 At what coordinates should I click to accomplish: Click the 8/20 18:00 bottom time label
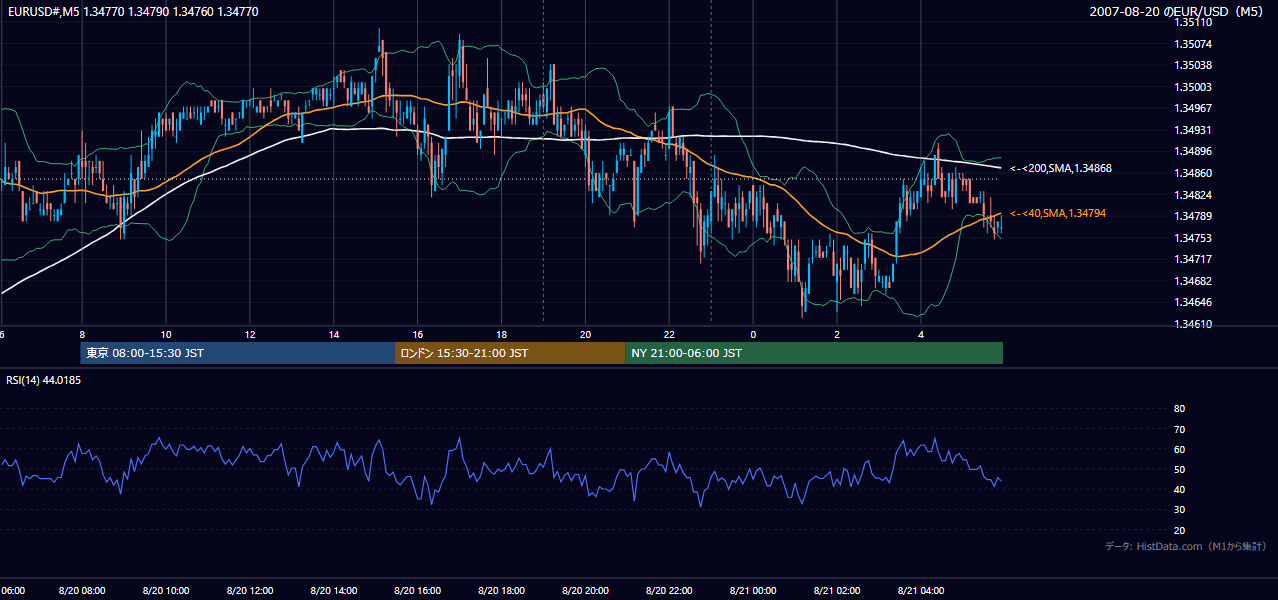502,590
